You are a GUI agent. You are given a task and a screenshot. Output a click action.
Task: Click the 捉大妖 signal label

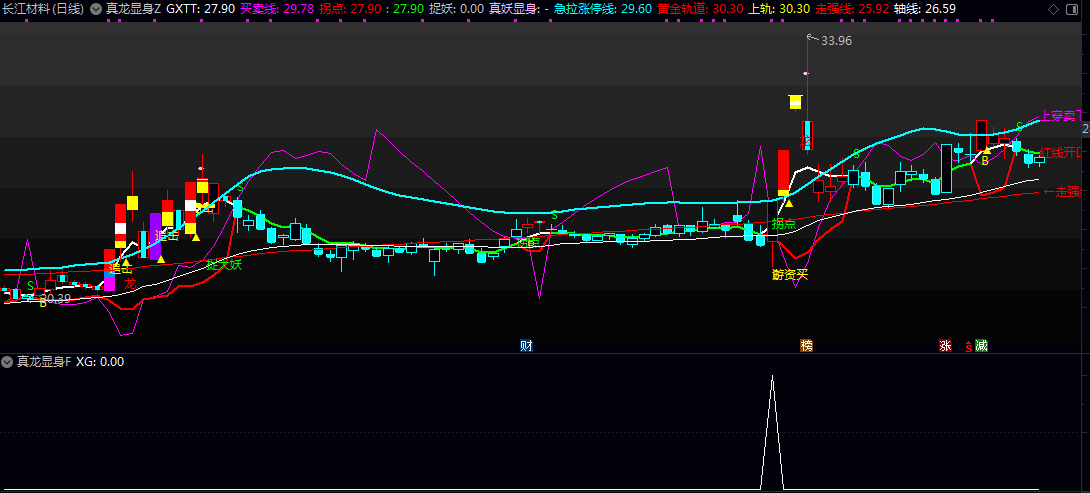click(x=224, y=264)
